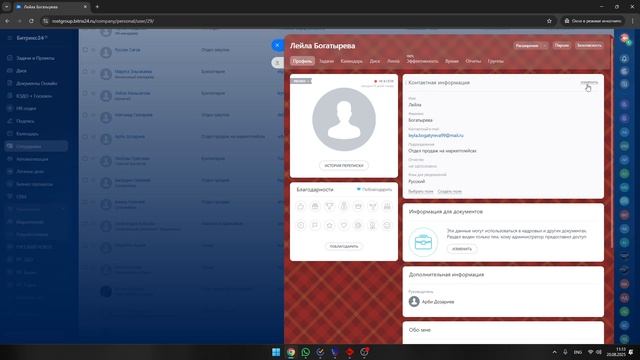
Task: Open Задачи и Проекты in left menu
Action: point(36,58)
